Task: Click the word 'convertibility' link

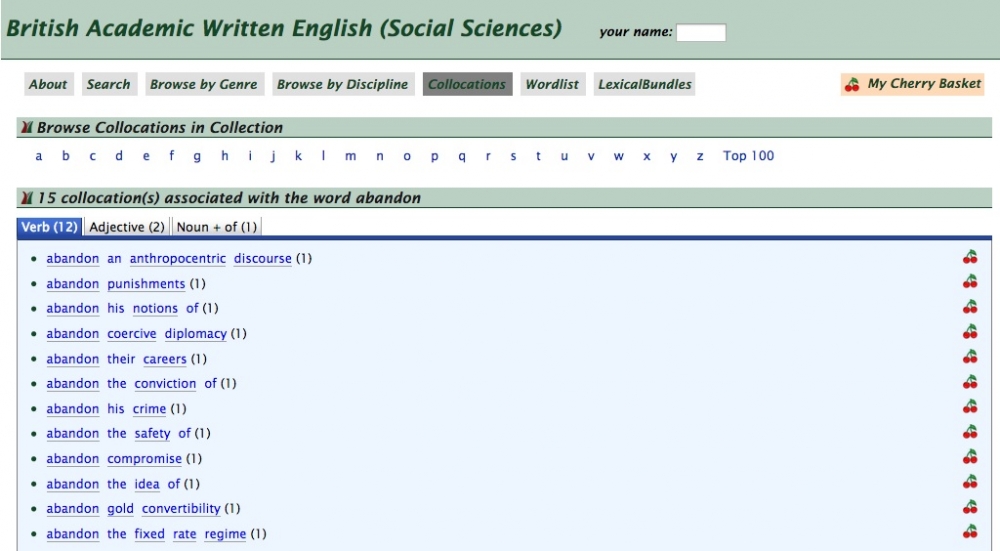Action: point(181,508)
